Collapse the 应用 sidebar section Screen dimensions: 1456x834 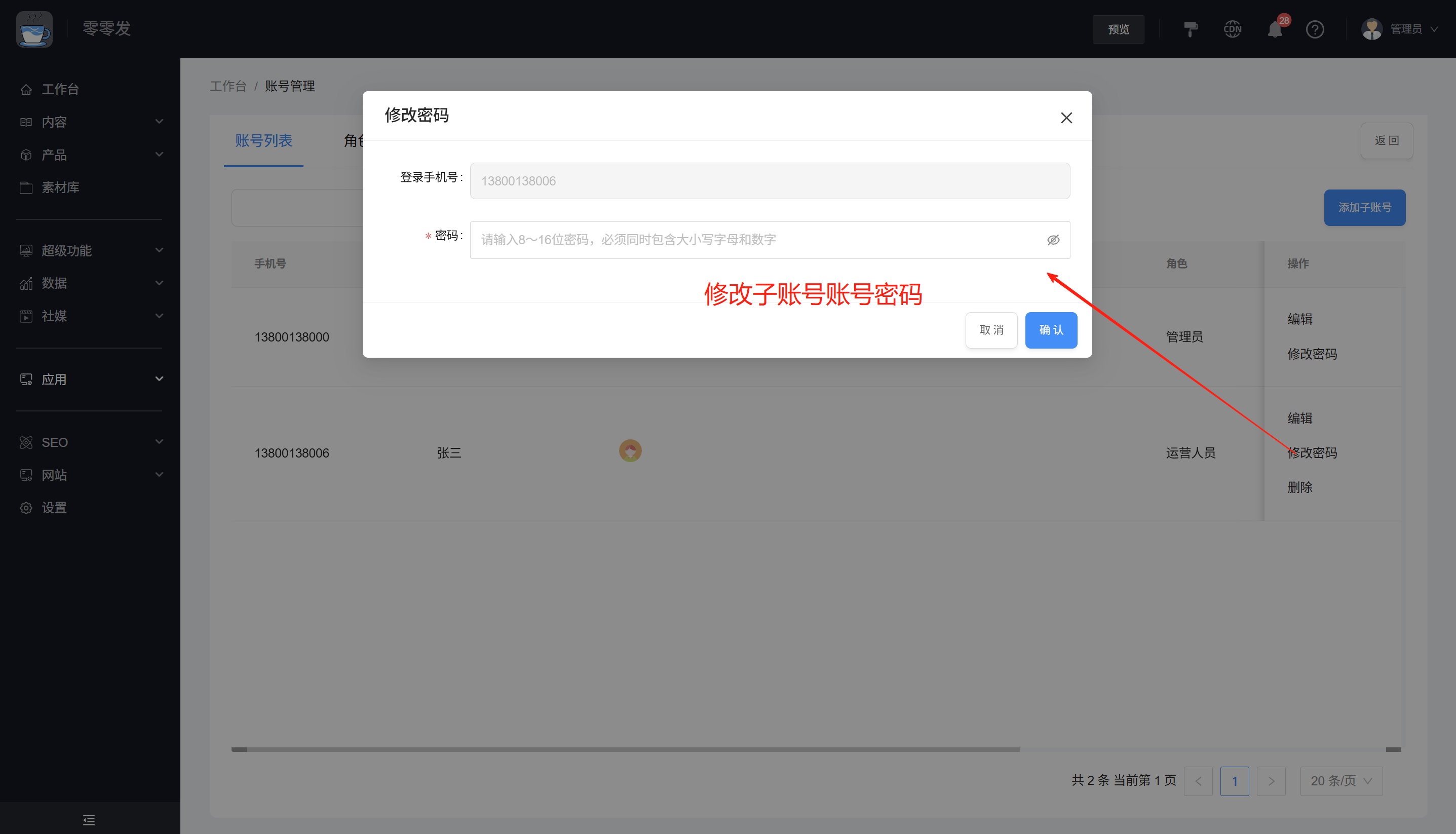(x=159, y=378)
